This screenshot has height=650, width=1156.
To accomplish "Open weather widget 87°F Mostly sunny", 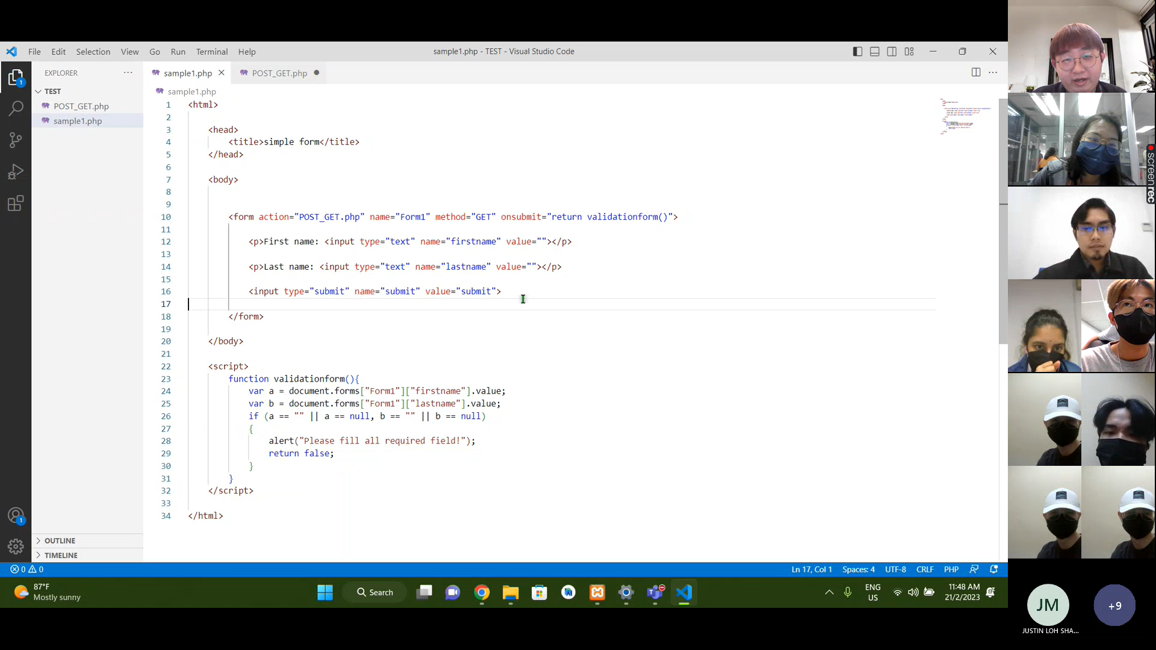I will 49,593.
